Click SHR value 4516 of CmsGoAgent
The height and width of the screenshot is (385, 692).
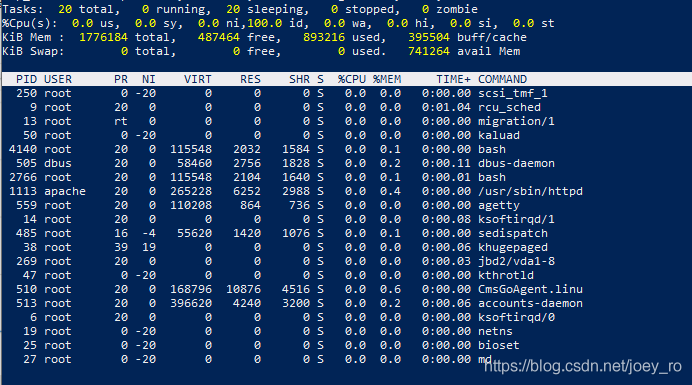[x=296, y=289]
